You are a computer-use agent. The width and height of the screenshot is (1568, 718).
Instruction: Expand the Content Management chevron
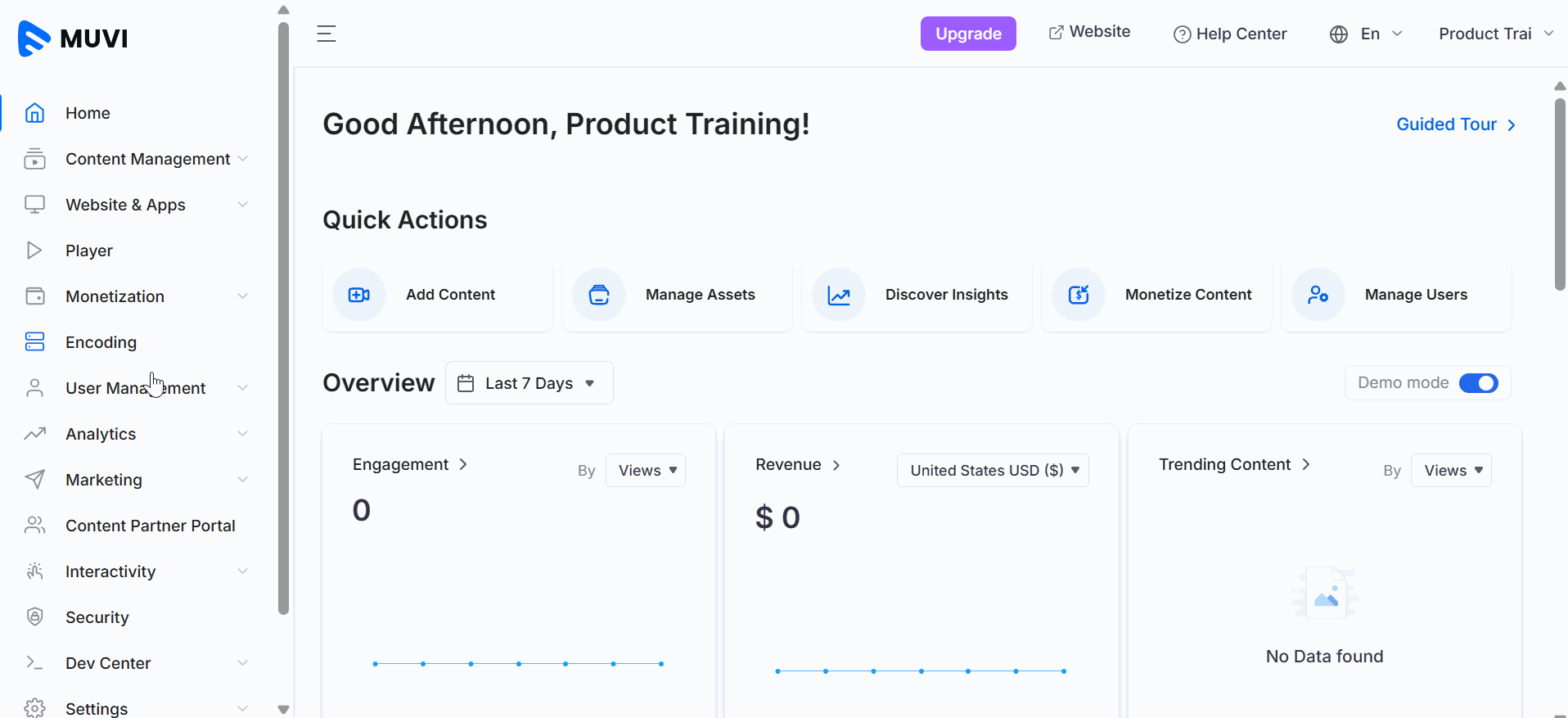click(243, 159)
